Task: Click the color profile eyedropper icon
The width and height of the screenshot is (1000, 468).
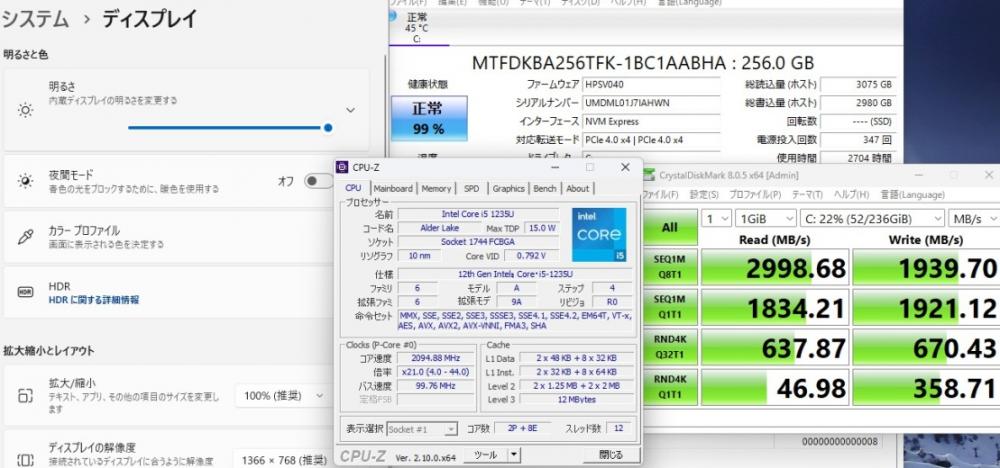Action: [x=26, y=237]
